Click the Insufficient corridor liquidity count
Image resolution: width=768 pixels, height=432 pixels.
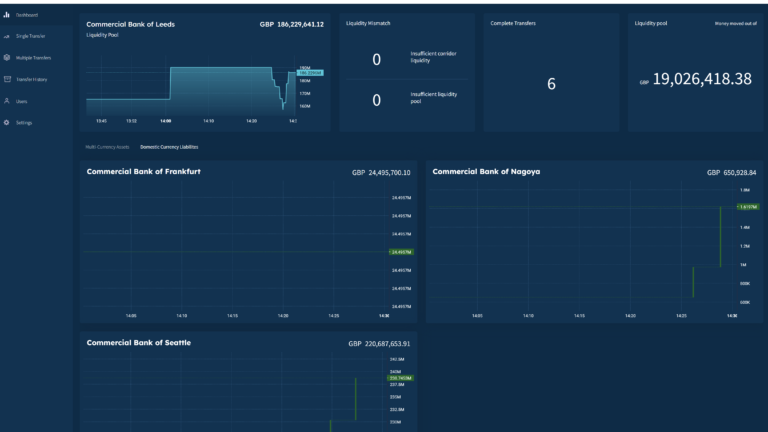[376, 60]
